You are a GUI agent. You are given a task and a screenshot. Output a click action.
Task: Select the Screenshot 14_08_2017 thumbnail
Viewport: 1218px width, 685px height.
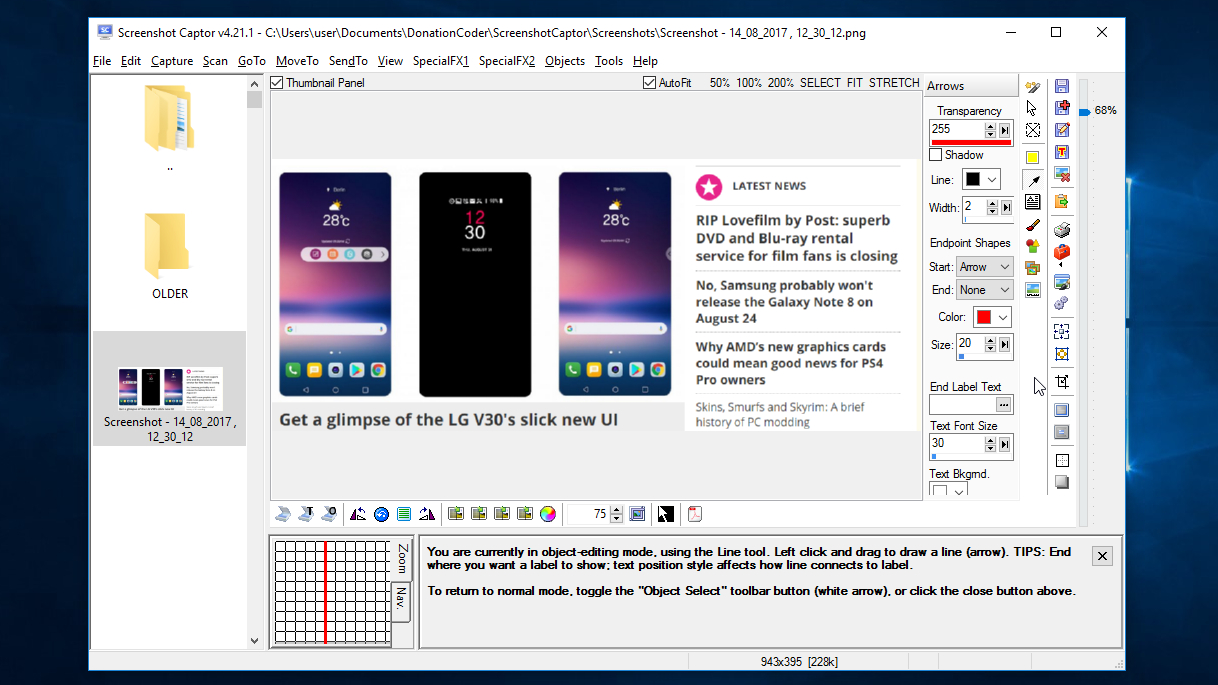coord(170,389)
